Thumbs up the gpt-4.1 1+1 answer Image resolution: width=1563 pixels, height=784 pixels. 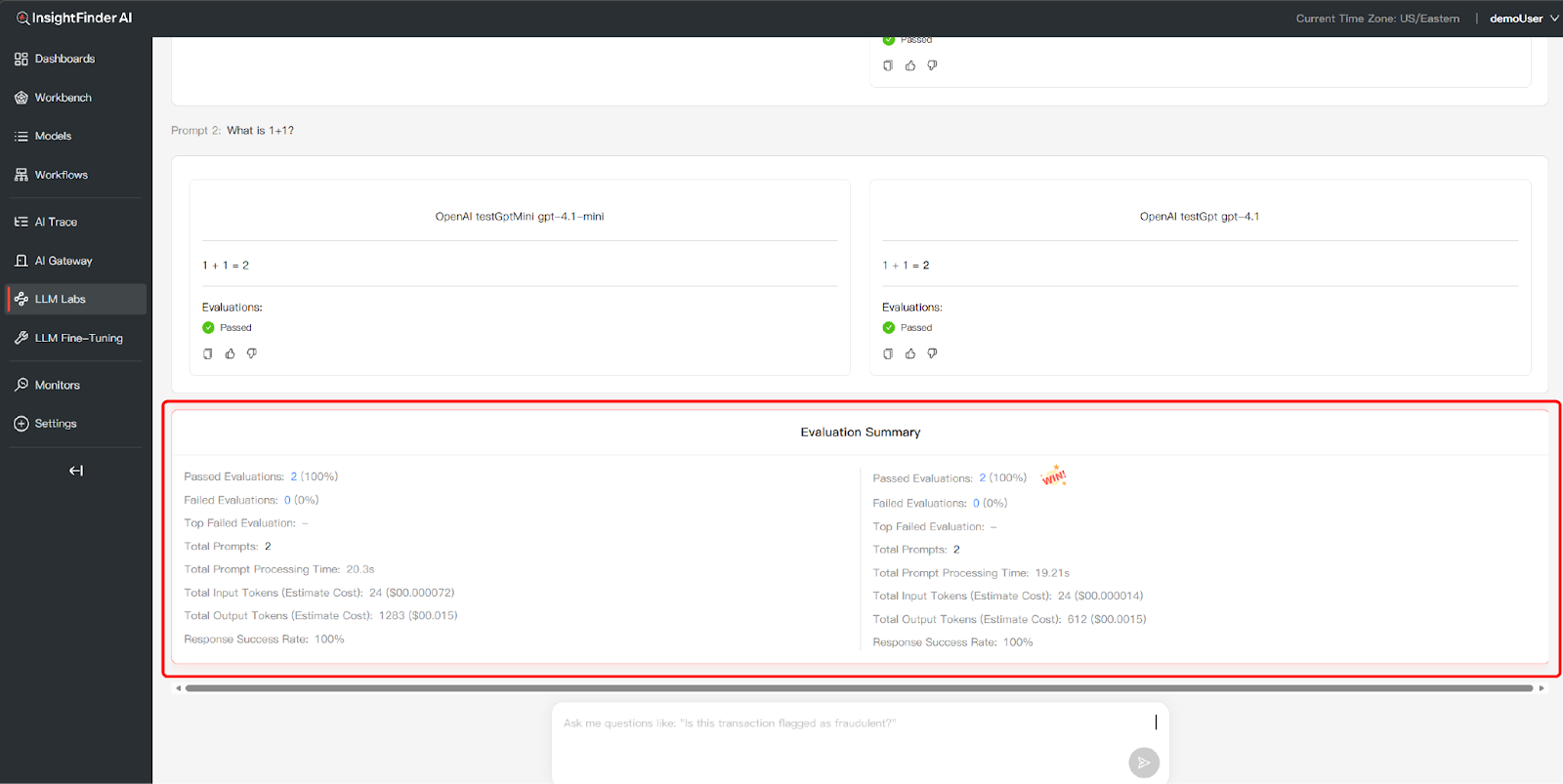(909, 353)
